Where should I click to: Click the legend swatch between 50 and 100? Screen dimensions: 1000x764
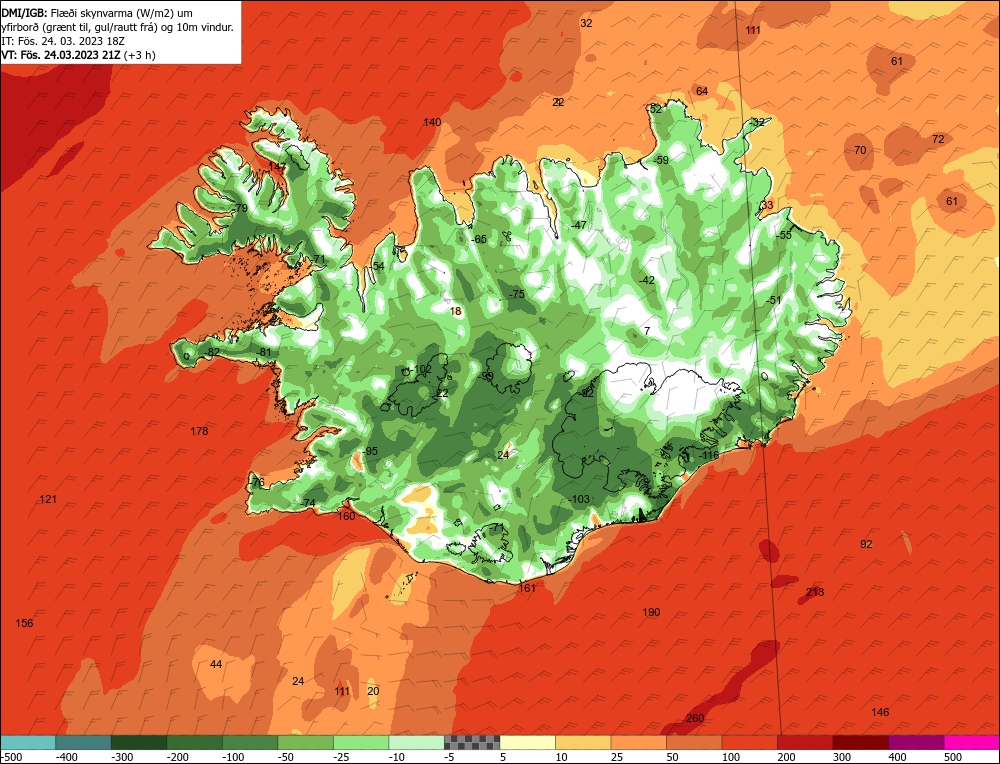(x=694, y=742)
